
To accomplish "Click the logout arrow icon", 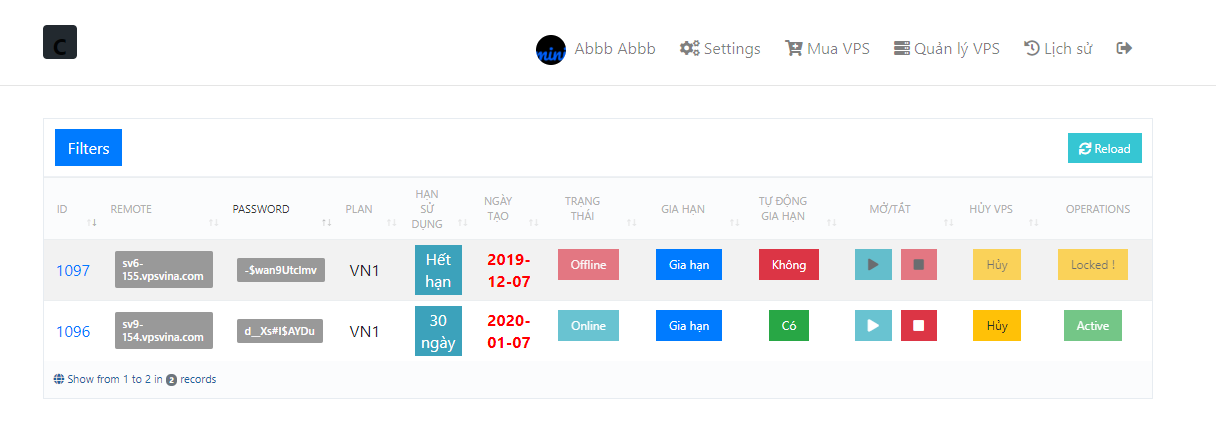I will pos(1124,48).
